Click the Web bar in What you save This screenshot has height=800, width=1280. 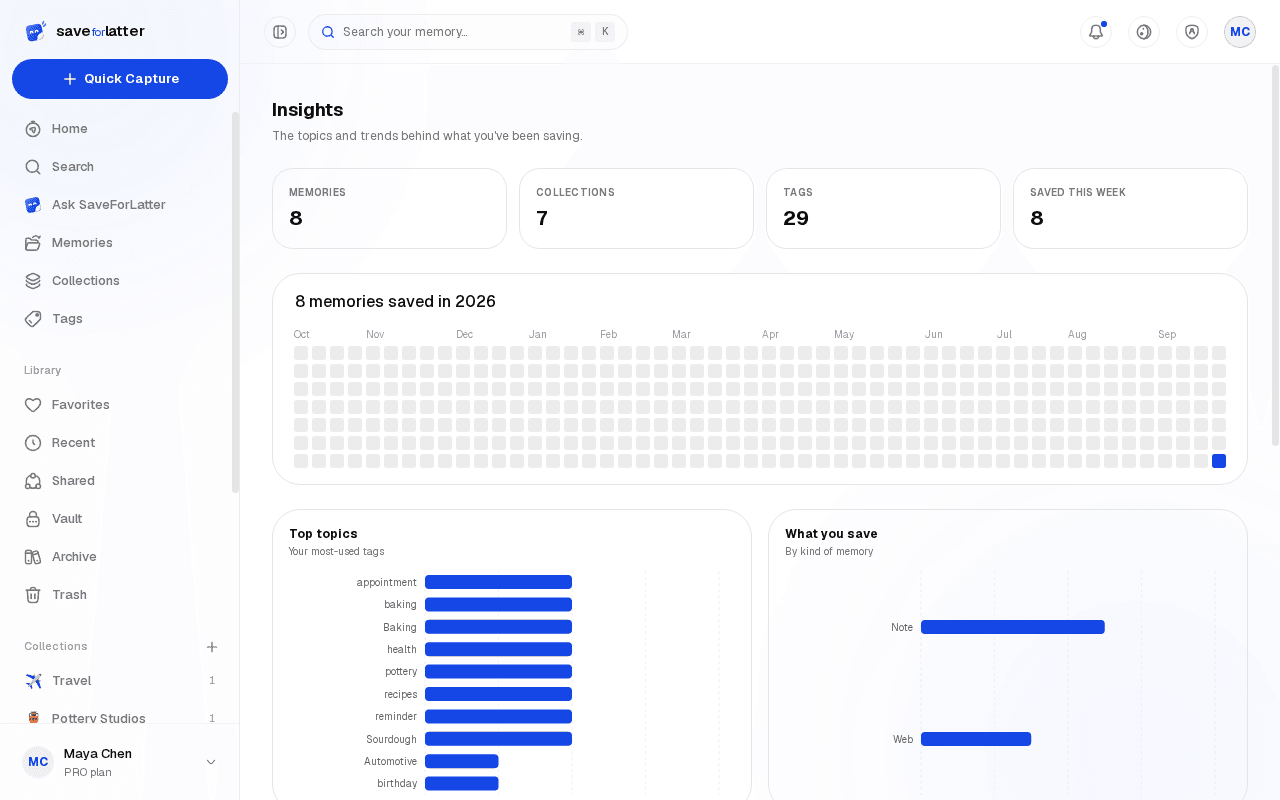click(x=976, y=739)
